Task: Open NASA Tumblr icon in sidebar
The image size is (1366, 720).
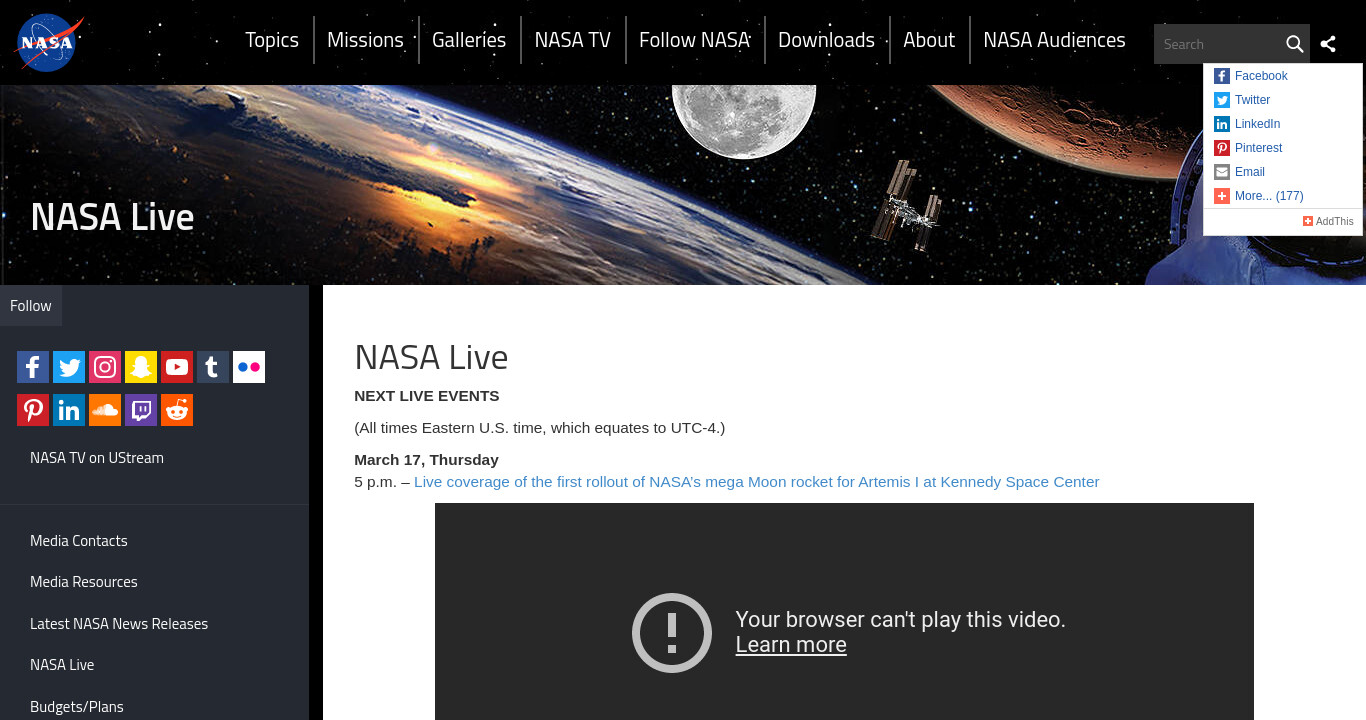Action: [213, 367]
